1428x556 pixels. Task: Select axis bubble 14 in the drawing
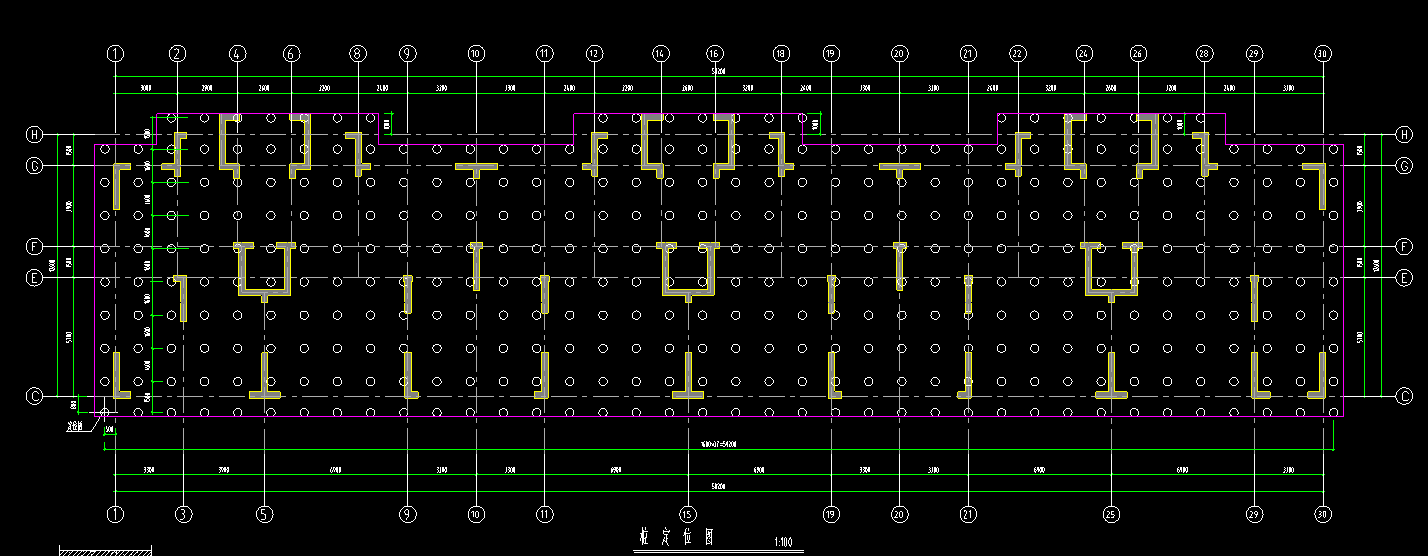[660, 53]
